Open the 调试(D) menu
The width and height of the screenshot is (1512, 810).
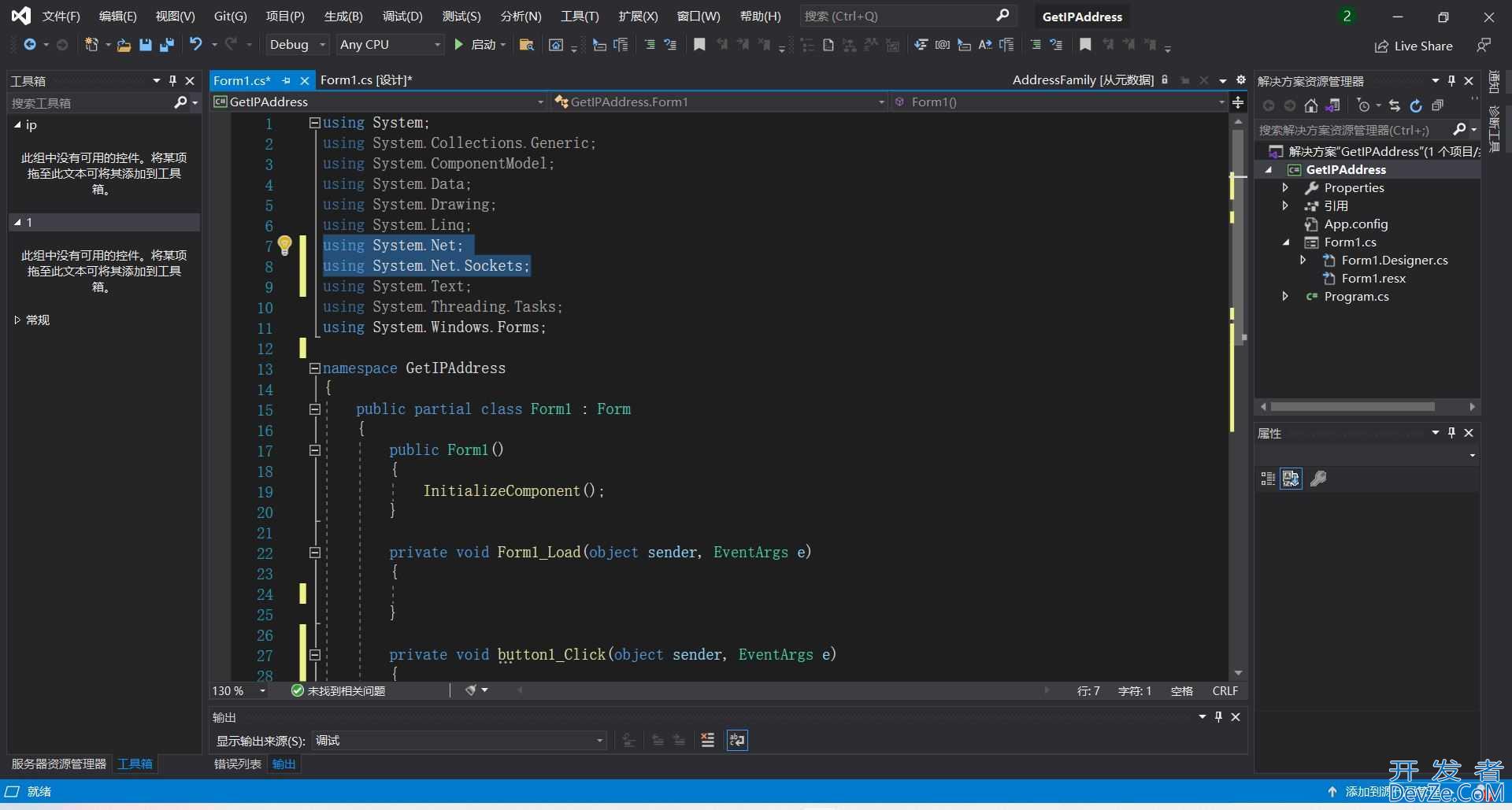click(402, 16)
